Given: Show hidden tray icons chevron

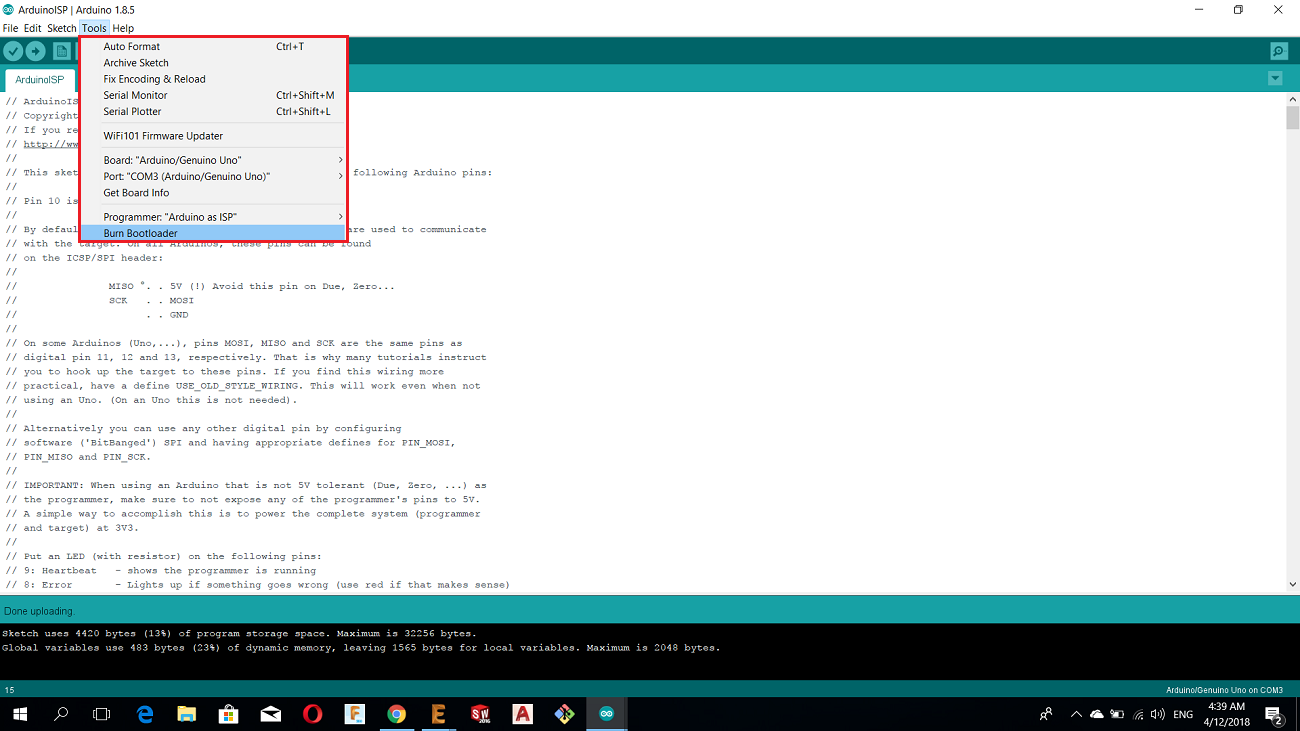Looking at the screenshot, I should 1076,714.
